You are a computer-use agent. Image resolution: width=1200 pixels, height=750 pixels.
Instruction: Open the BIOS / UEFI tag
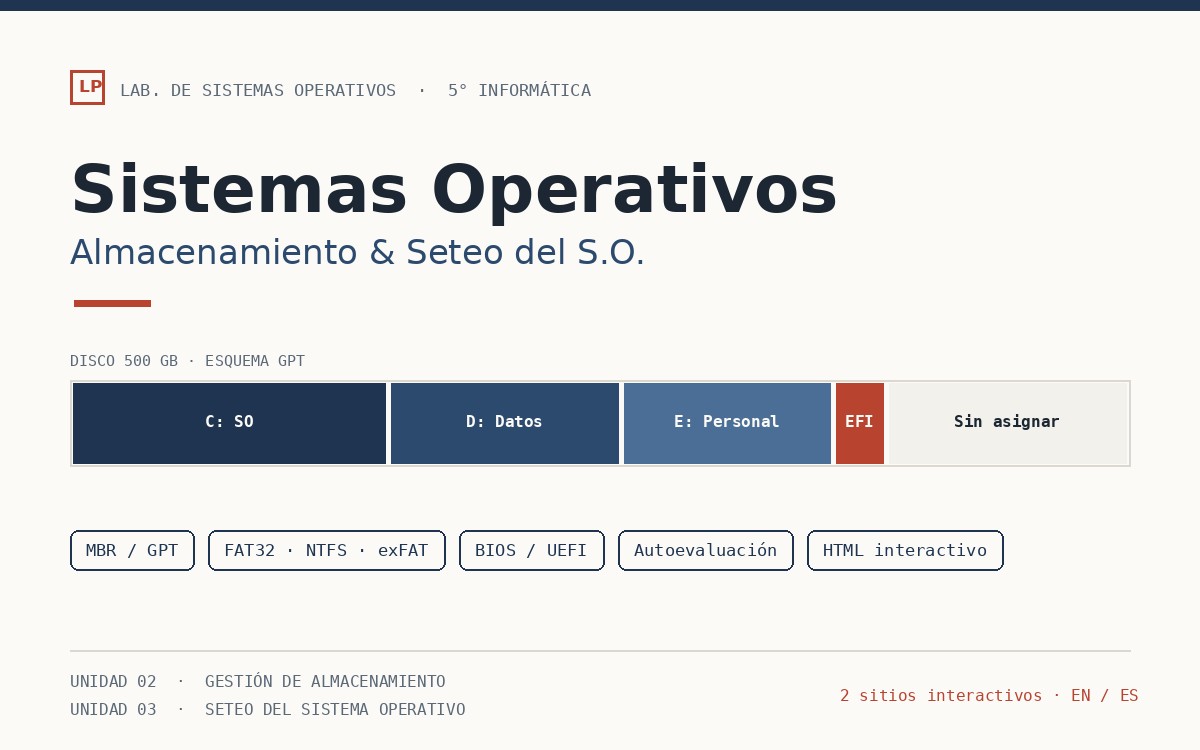point(532,551)
